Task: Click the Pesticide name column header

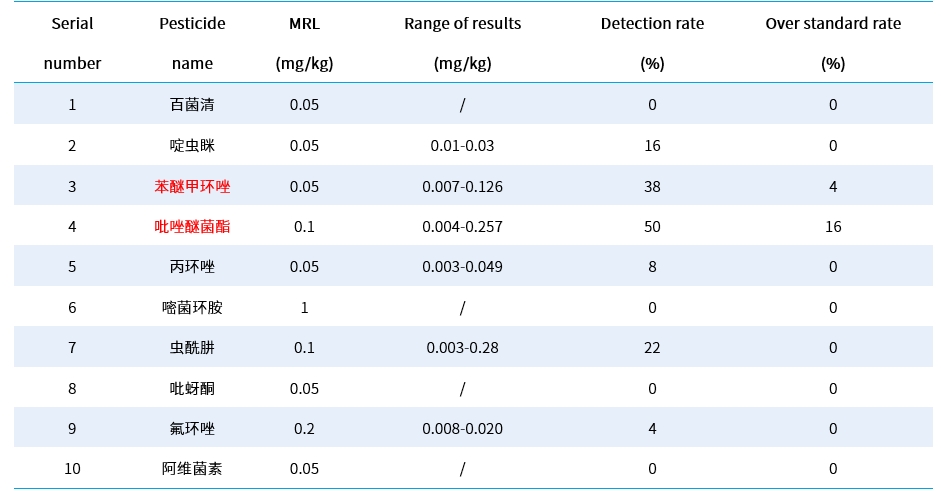Action: point(192,43)
